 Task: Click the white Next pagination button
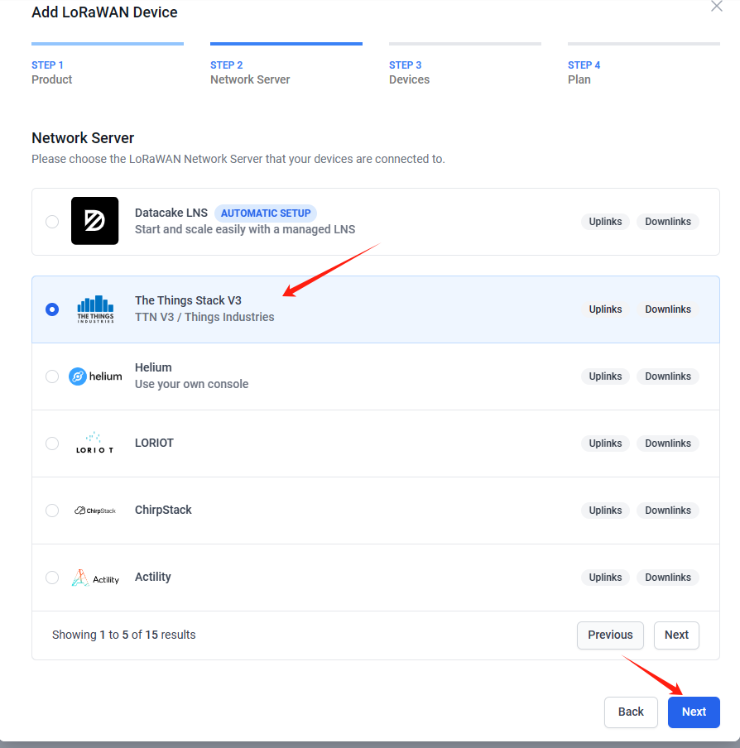click(x=676, y=635)
